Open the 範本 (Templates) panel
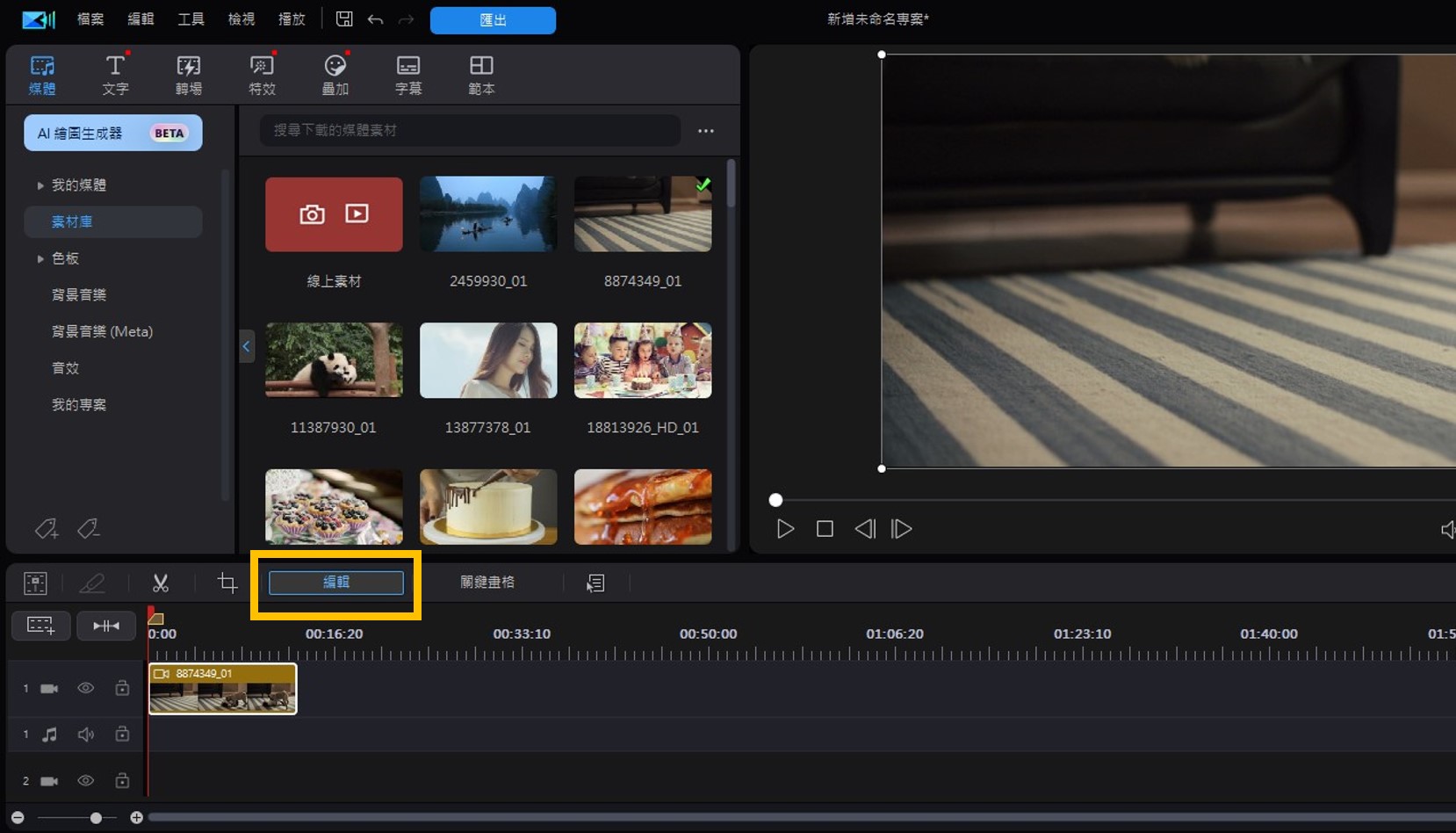 [480, 74]
